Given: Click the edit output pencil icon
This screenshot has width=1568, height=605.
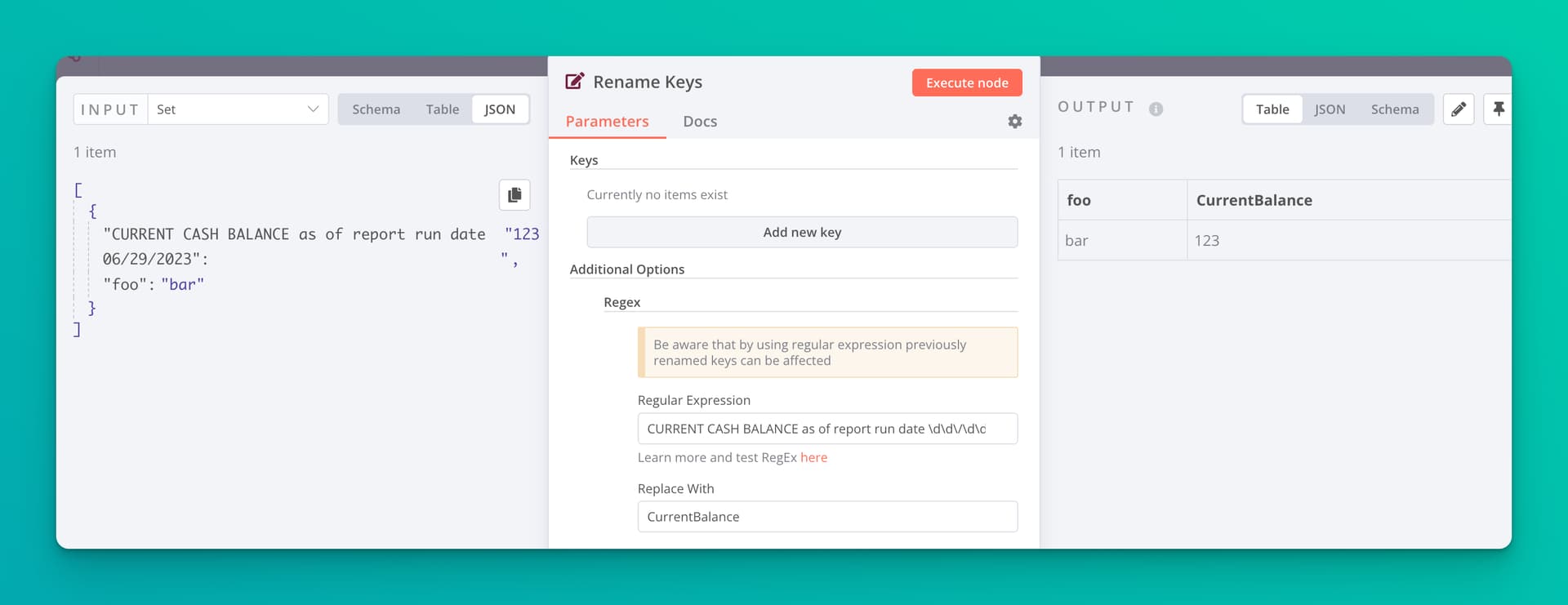Looking at the screenshot, I should tap(1458, 109).
